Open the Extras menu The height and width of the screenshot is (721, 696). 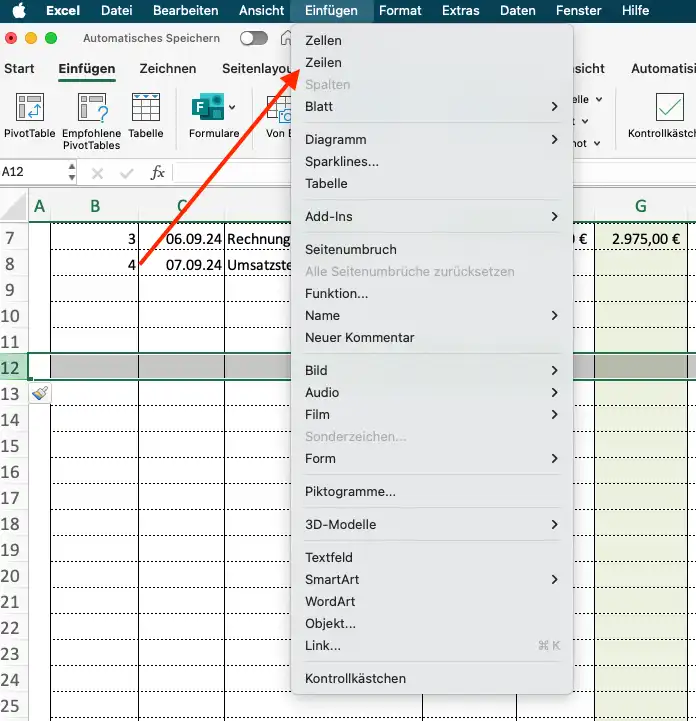tap(461, 10)
